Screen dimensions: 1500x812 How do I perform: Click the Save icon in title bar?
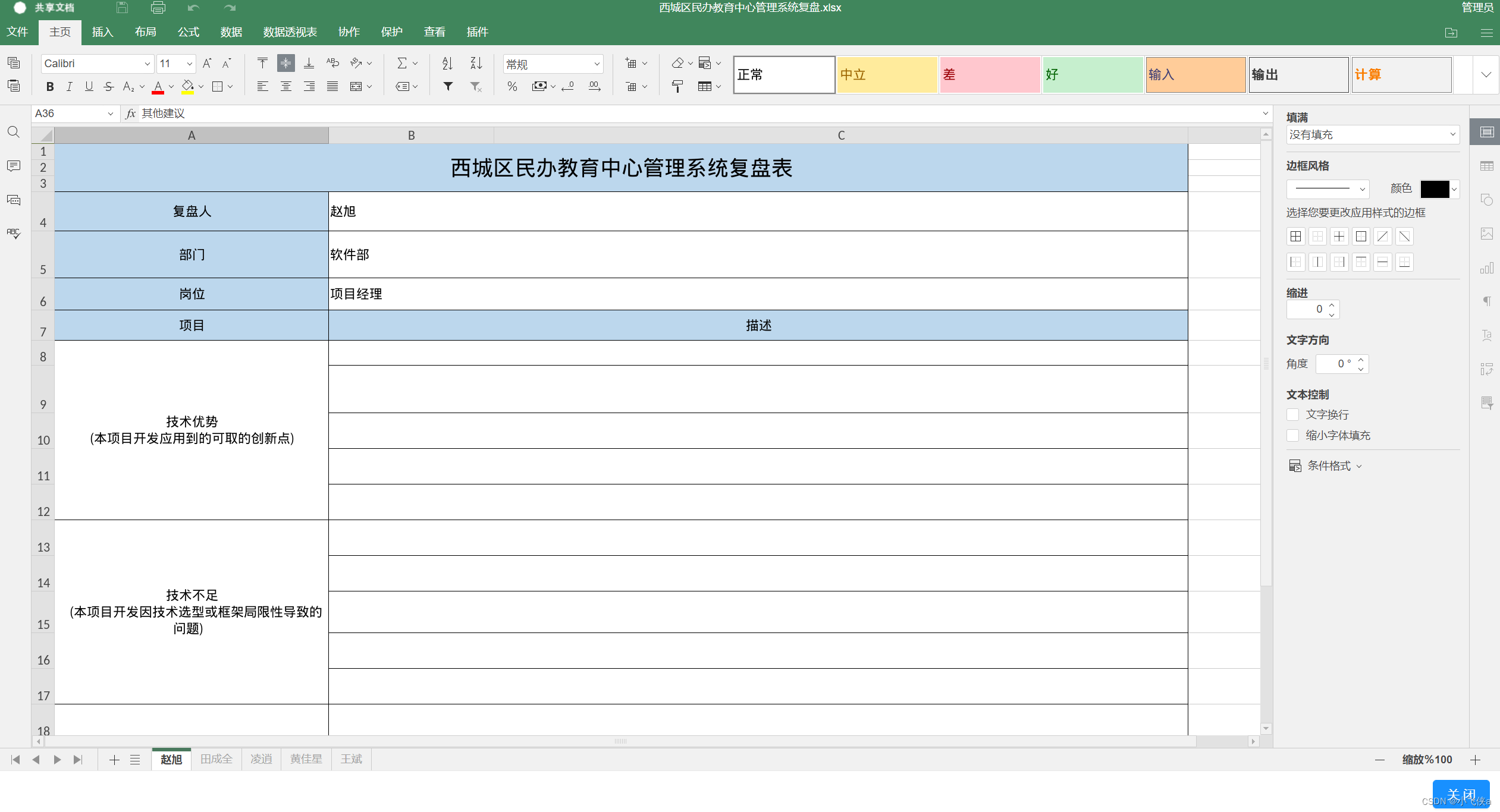pyautogui.click(x=122, y=8)
